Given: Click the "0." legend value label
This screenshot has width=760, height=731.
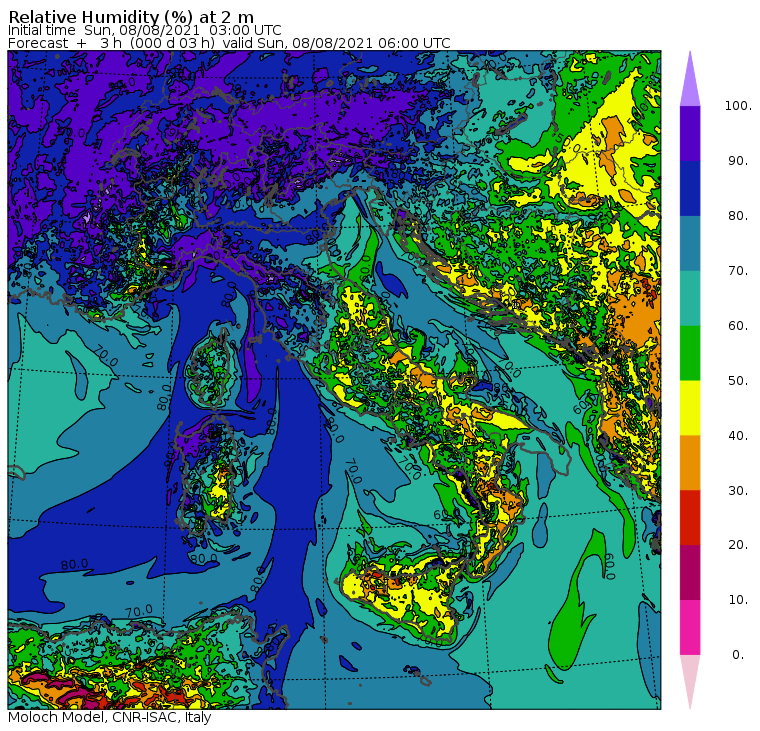Looking at the screenshot, I should pos(738,655).
